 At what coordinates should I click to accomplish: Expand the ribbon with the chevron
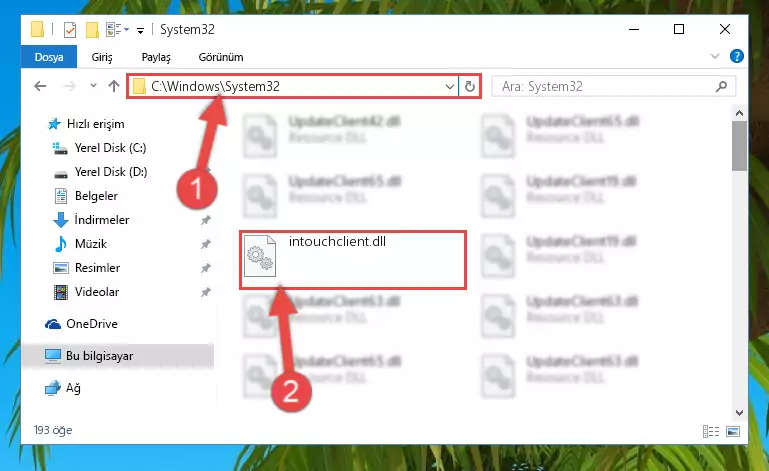[715, 56]
